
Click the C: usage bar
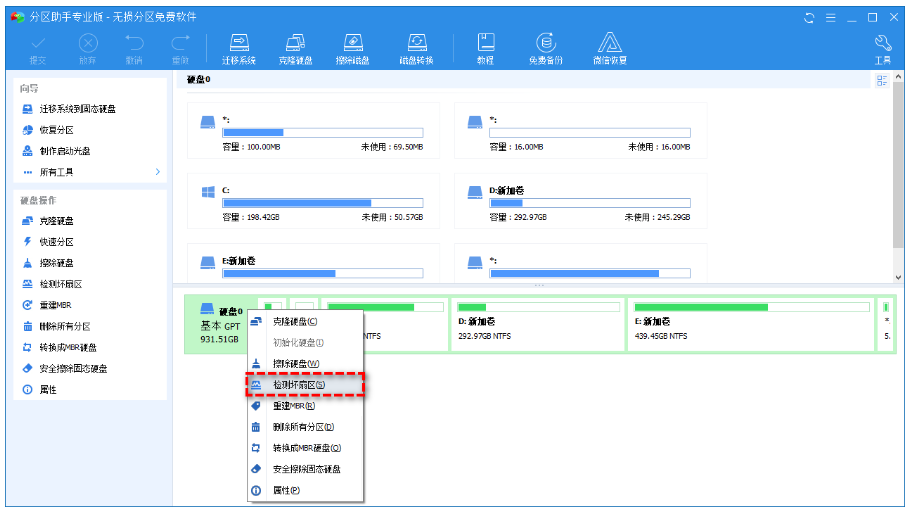pos(322,203)
